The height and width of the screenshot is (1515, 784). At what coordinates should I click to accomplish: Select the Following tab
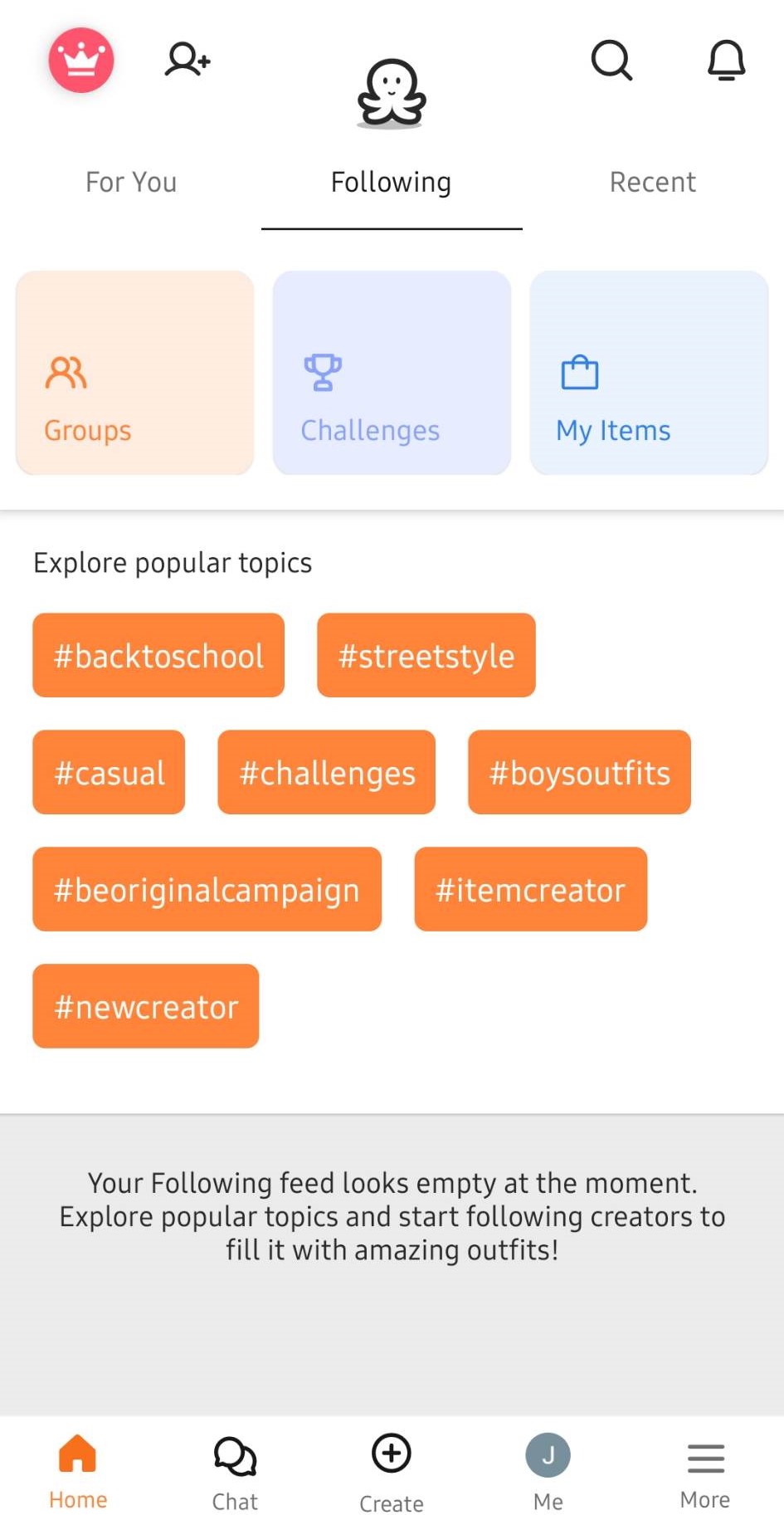(x=391, y=182)
